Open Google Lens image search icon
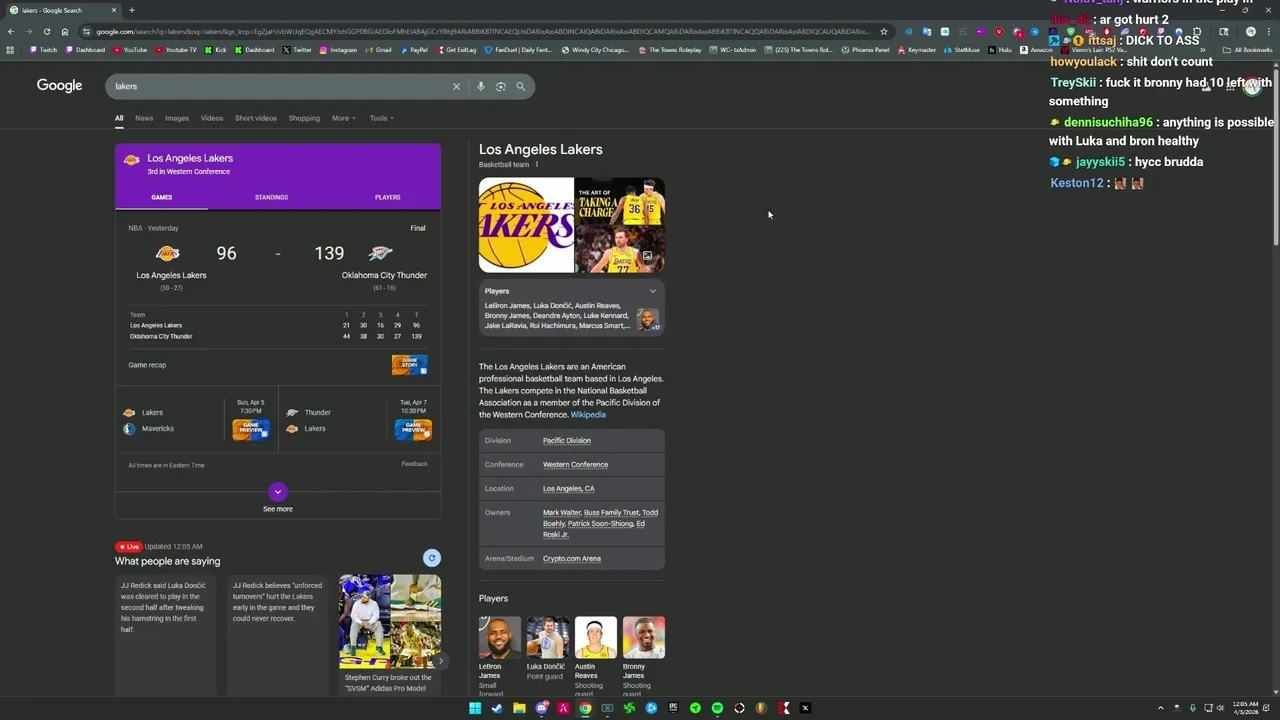This screenshot has width=1280, height=720. pyautogui.click(x=501, y=86)
